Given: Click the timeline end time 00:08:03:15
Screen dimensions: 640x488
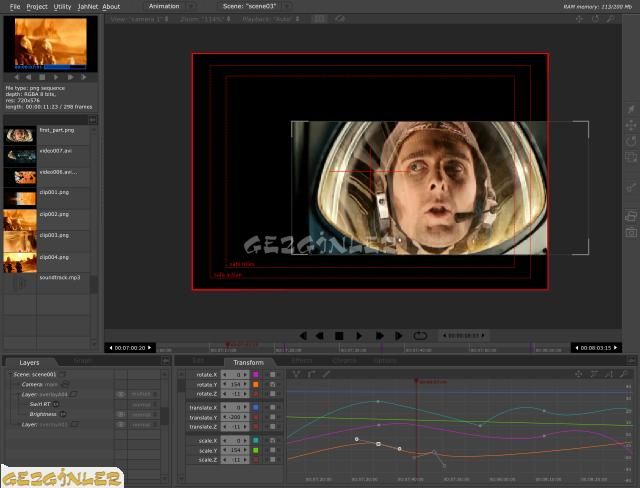Looking at the screenshot, I should coord(596,348).
